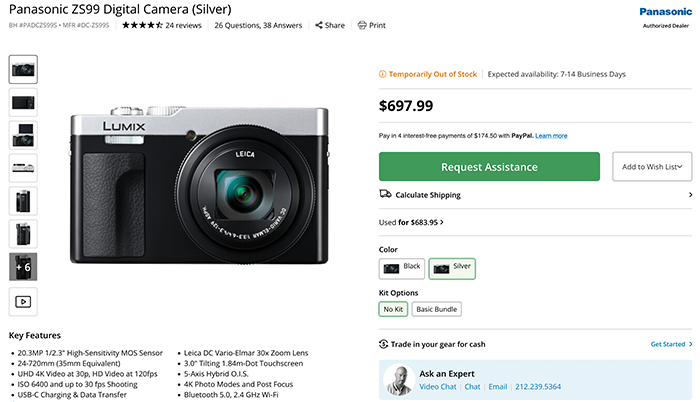The width and height of the screenshot is (700, 402).
Task: Open the product video play thumbnail
Action: [x=23, y=299]
